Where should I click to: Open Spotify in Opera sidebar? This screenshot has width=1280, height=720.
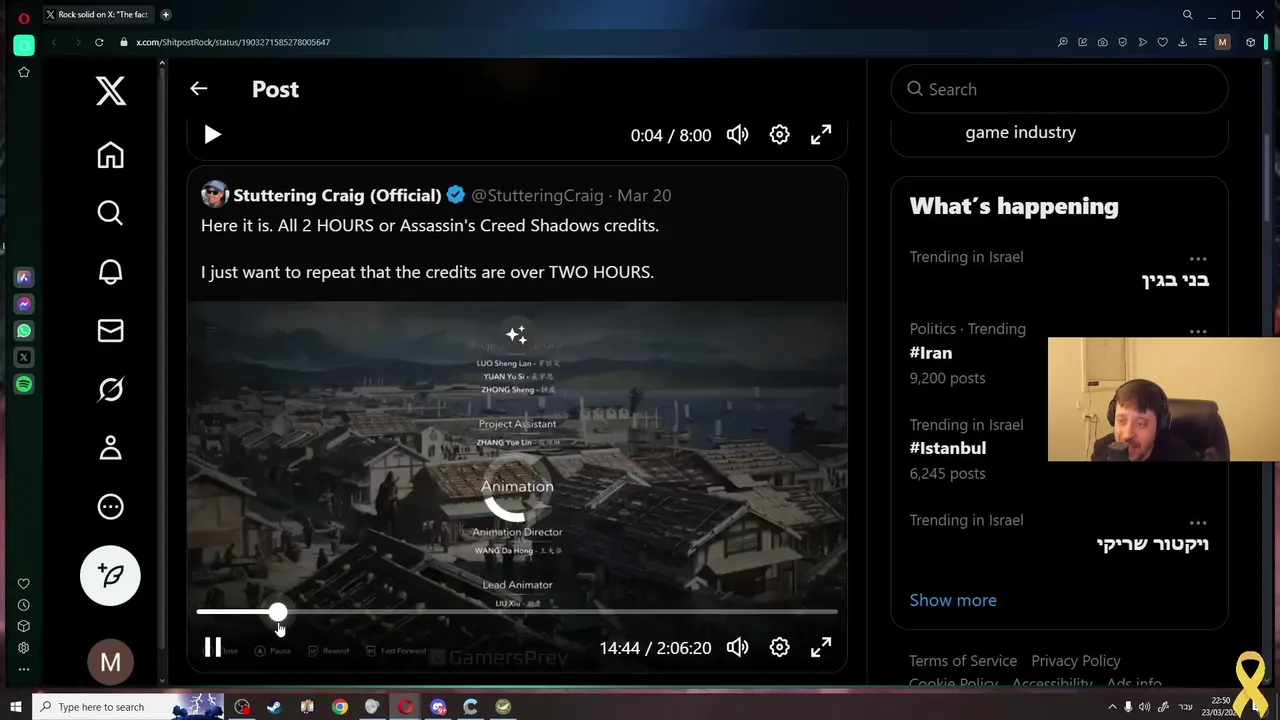point(24,384)
